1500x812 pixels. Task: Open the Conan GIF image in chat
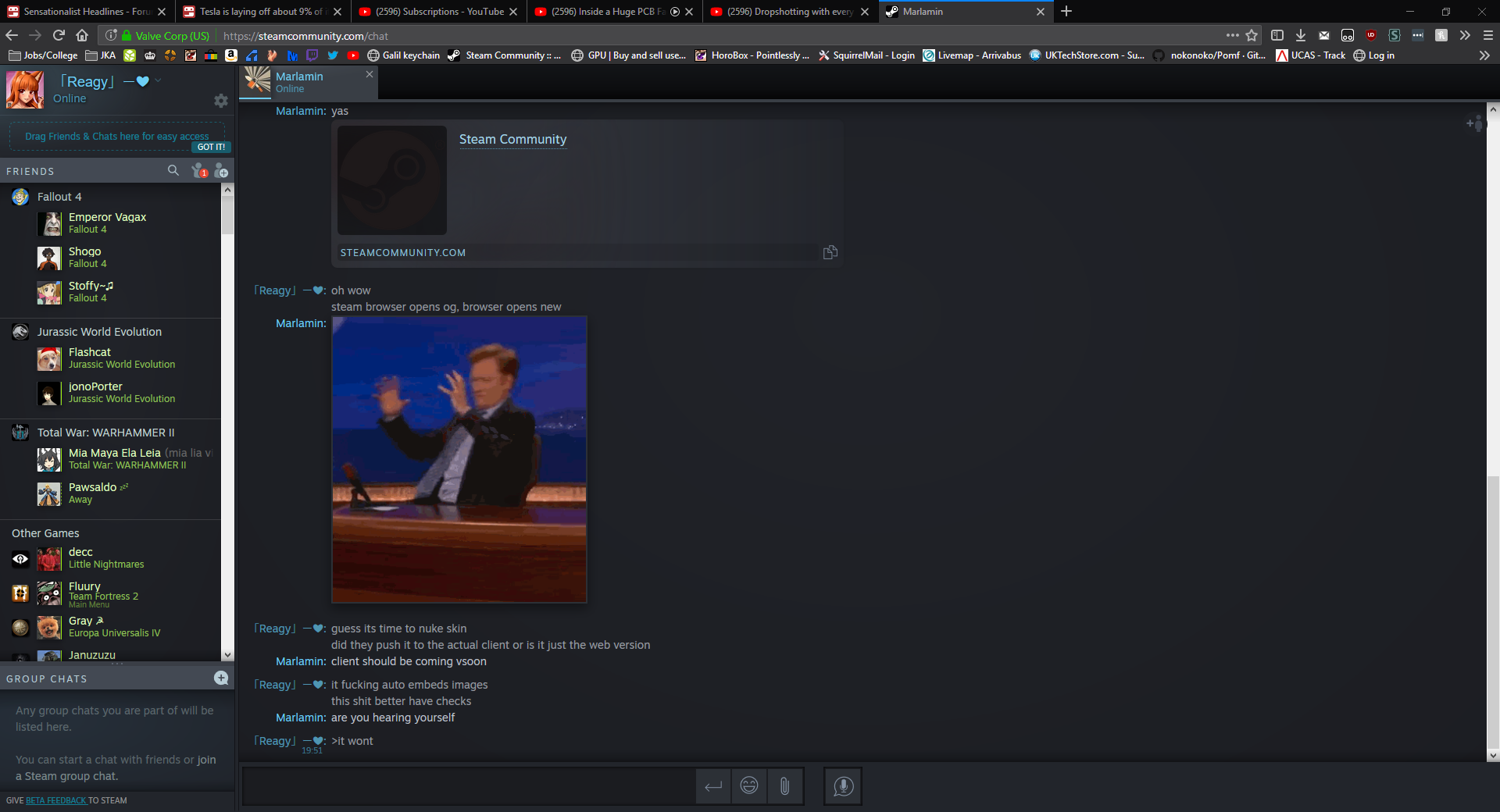459,460
